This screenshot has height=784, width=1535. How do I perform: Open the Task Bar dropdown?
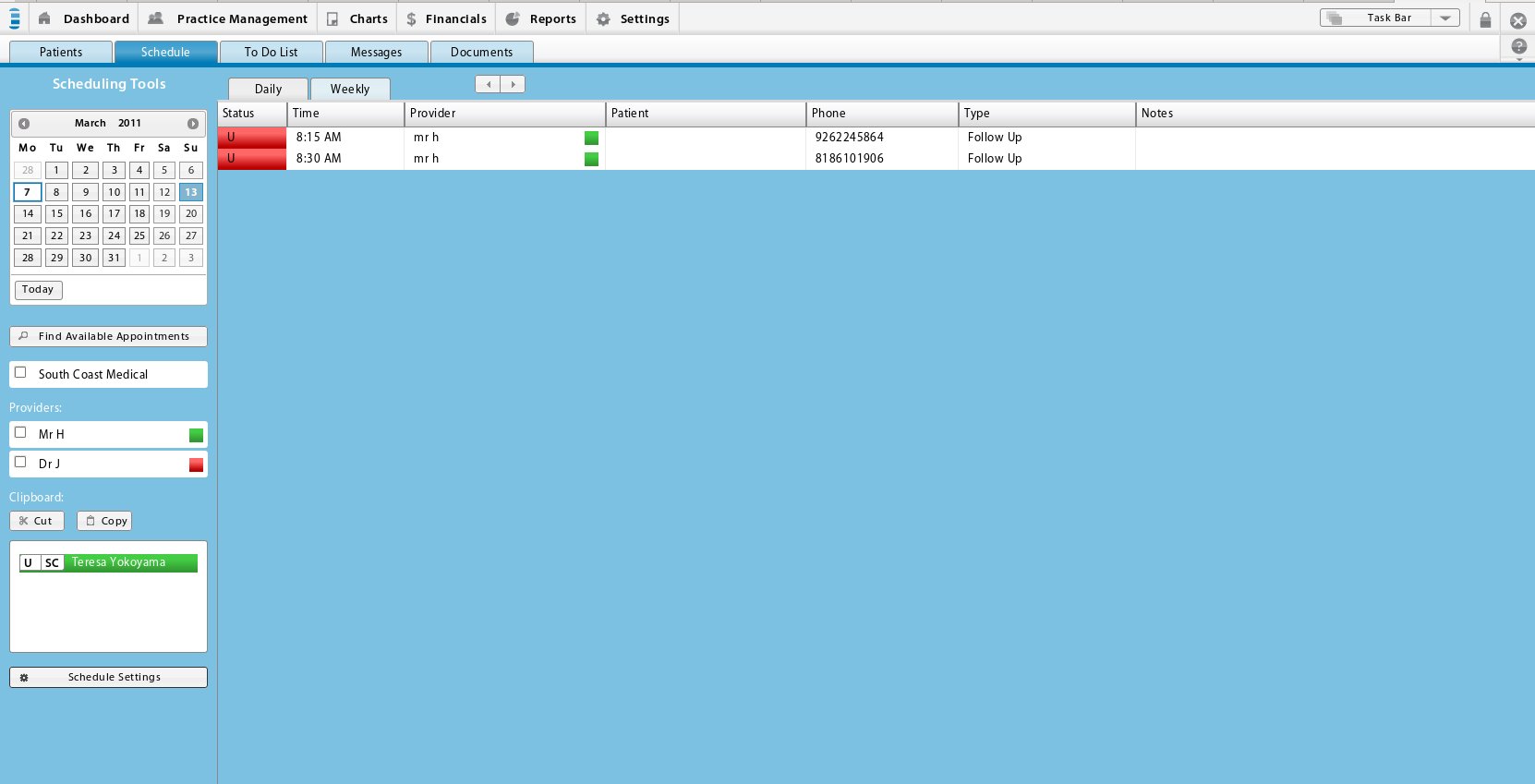coord(1445,18)
